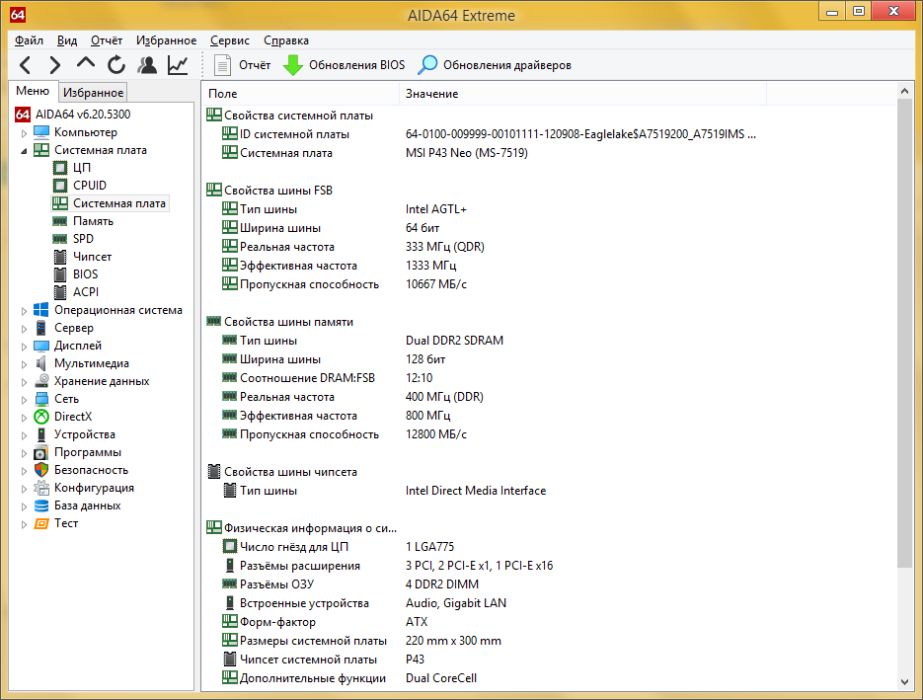Viewport: 923px width, 700px height.
Task: Select the ACPI chip icon in tree
Action: tap(60, 292)
